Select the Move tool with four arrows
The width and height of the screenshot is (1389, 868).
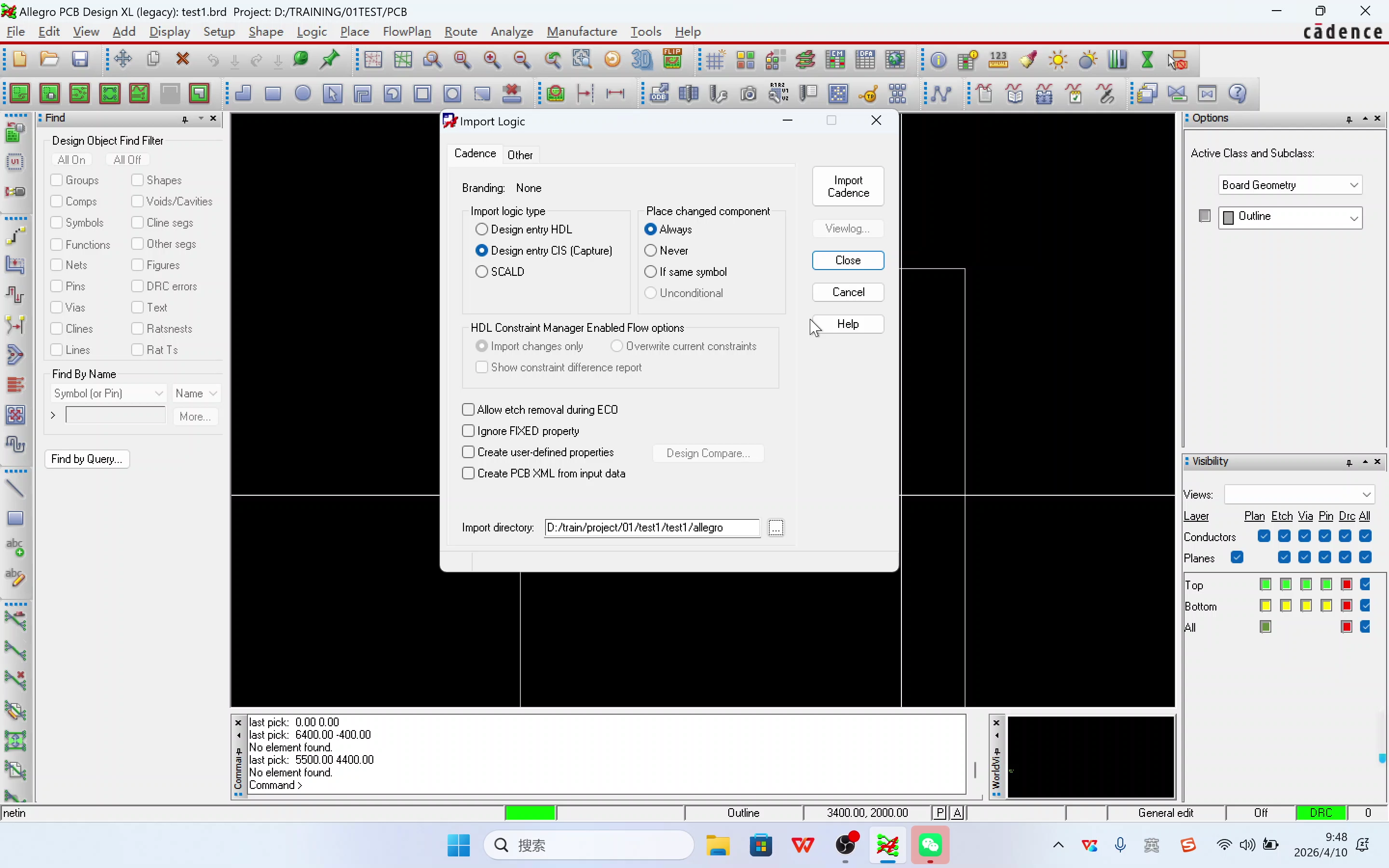[x=123, y=59]
